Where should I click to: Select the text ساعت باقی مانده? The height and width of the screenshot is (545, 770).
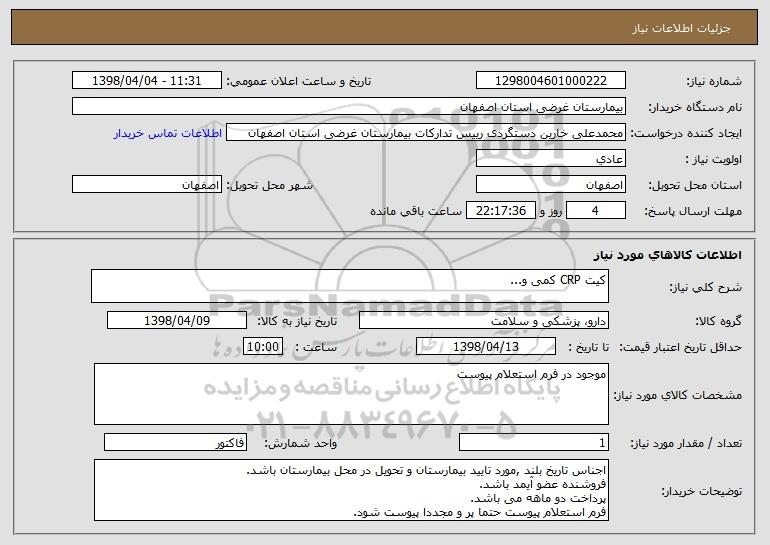[x=416, y=211]
